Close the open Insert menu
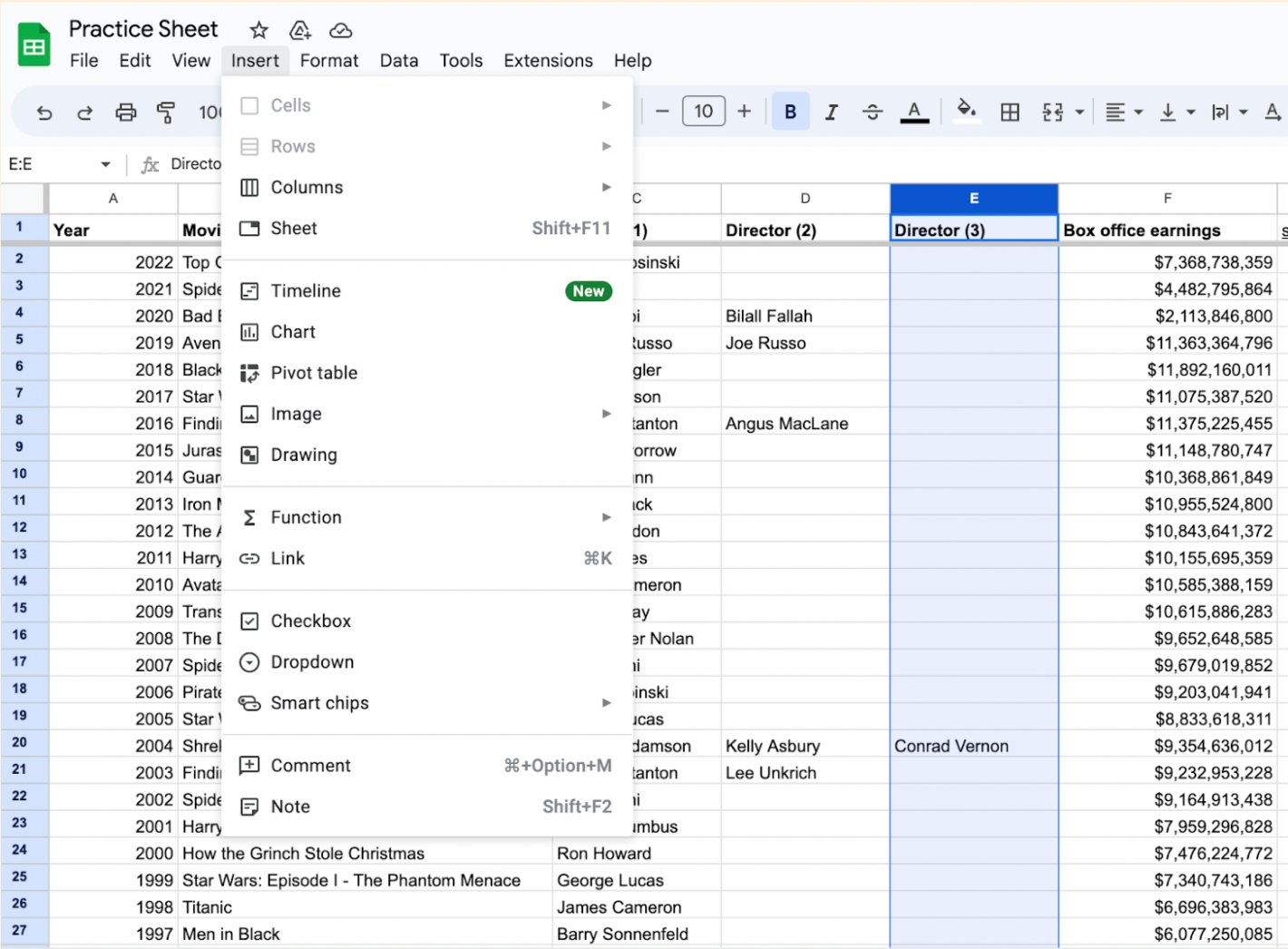 coord(255,61)
